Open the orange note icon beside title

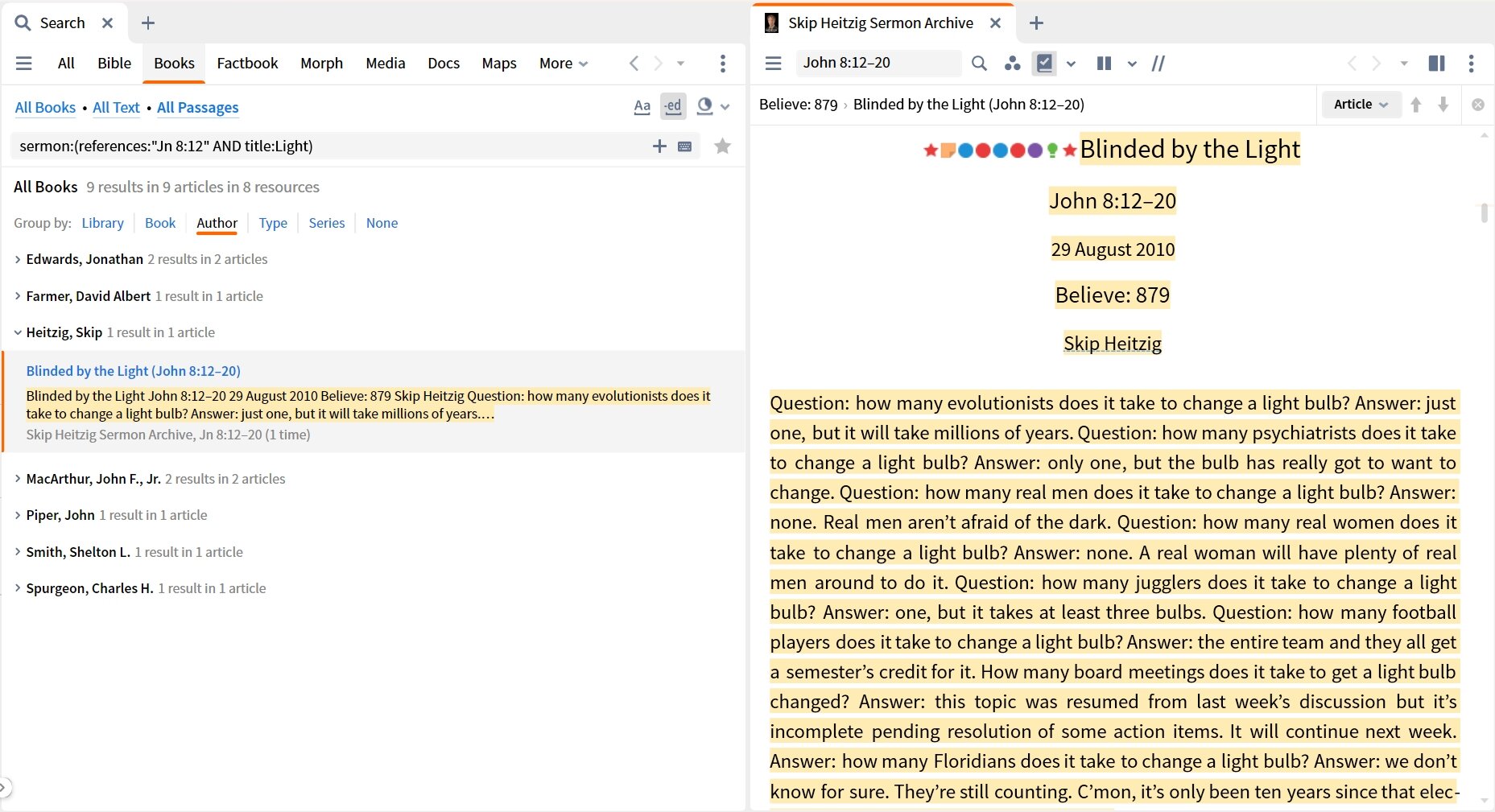(x=948, y=150)
